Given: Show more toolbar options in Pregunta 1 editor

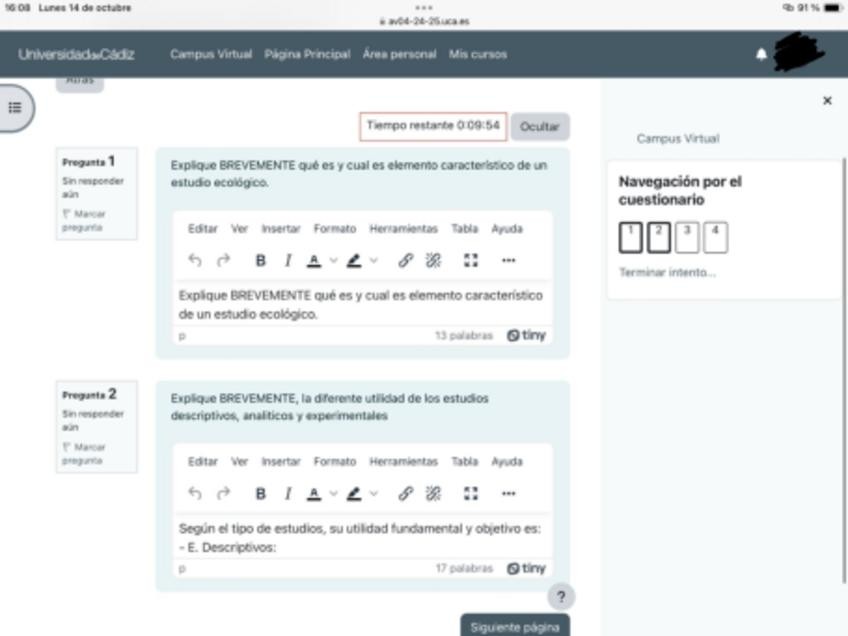Looking at the screenshot, I should pos(508,261).
